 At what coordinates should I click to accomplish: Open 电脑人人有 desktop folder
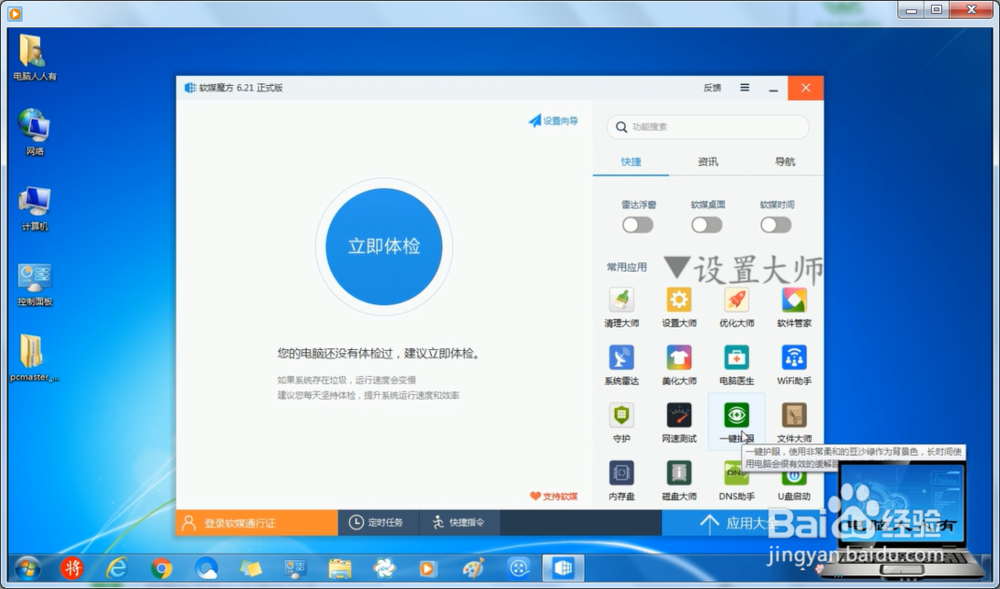click(x=35, y=58)
